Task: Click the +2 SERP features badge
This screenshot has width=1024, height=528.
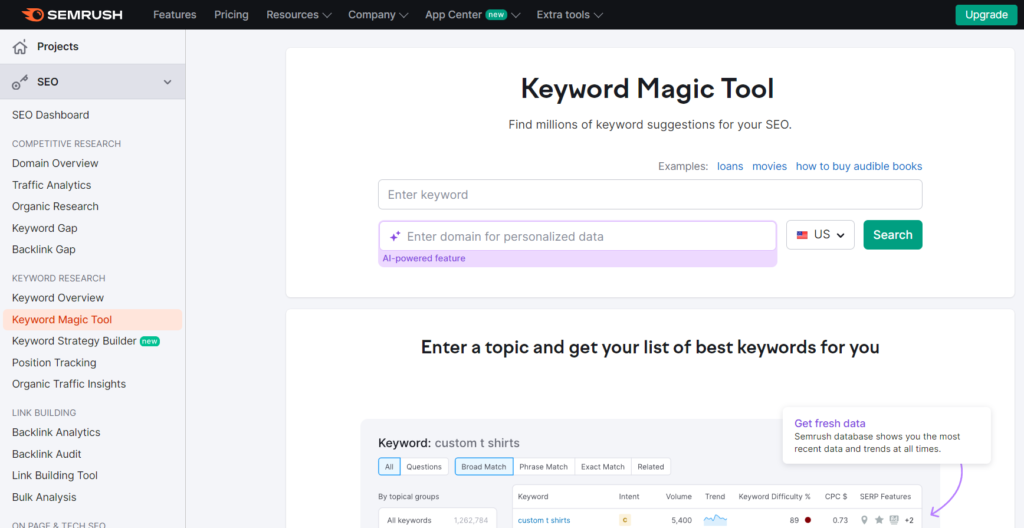Action: (909, 520)
